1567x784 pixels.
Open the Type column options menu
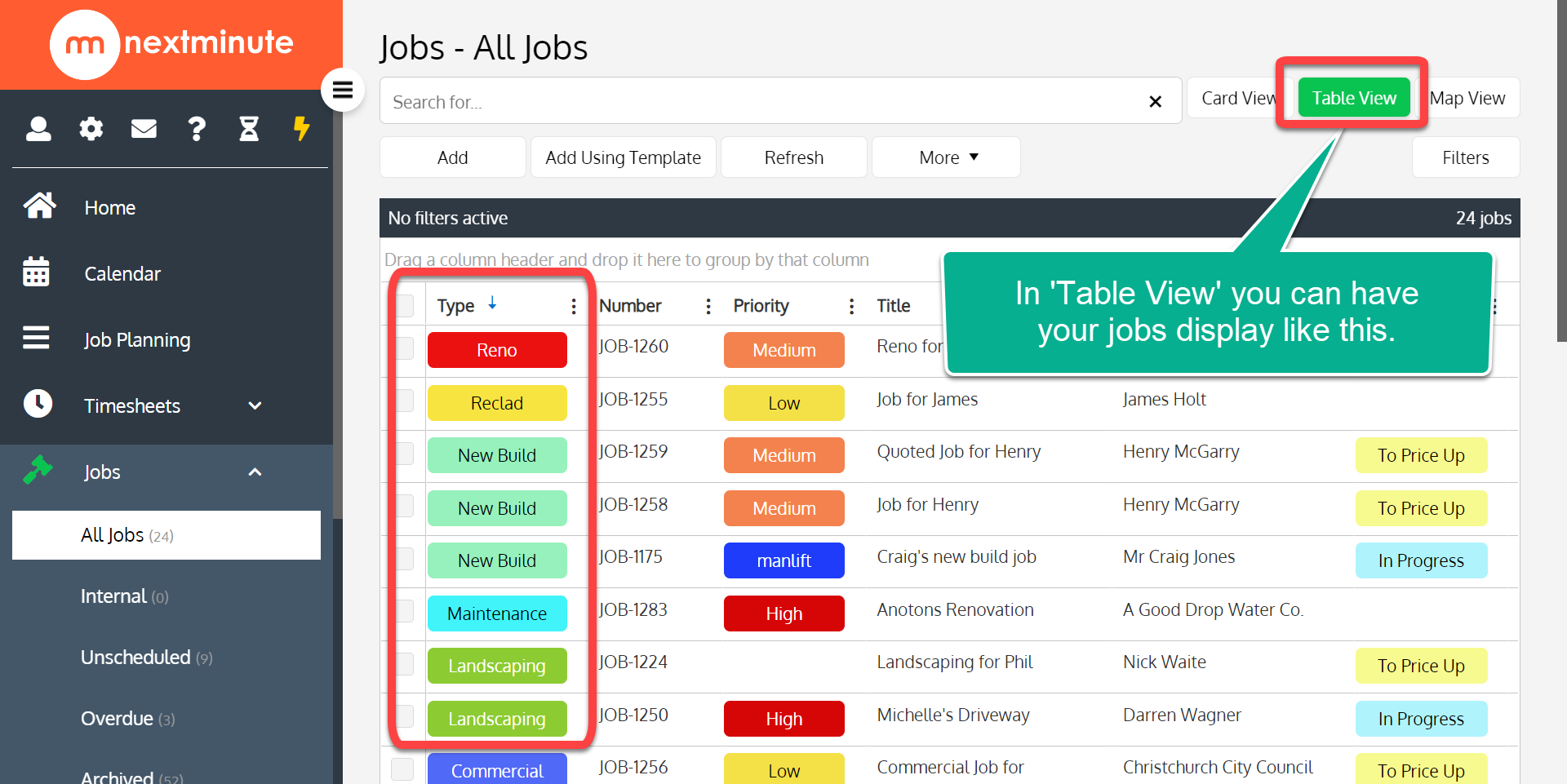tap(574, 306)
